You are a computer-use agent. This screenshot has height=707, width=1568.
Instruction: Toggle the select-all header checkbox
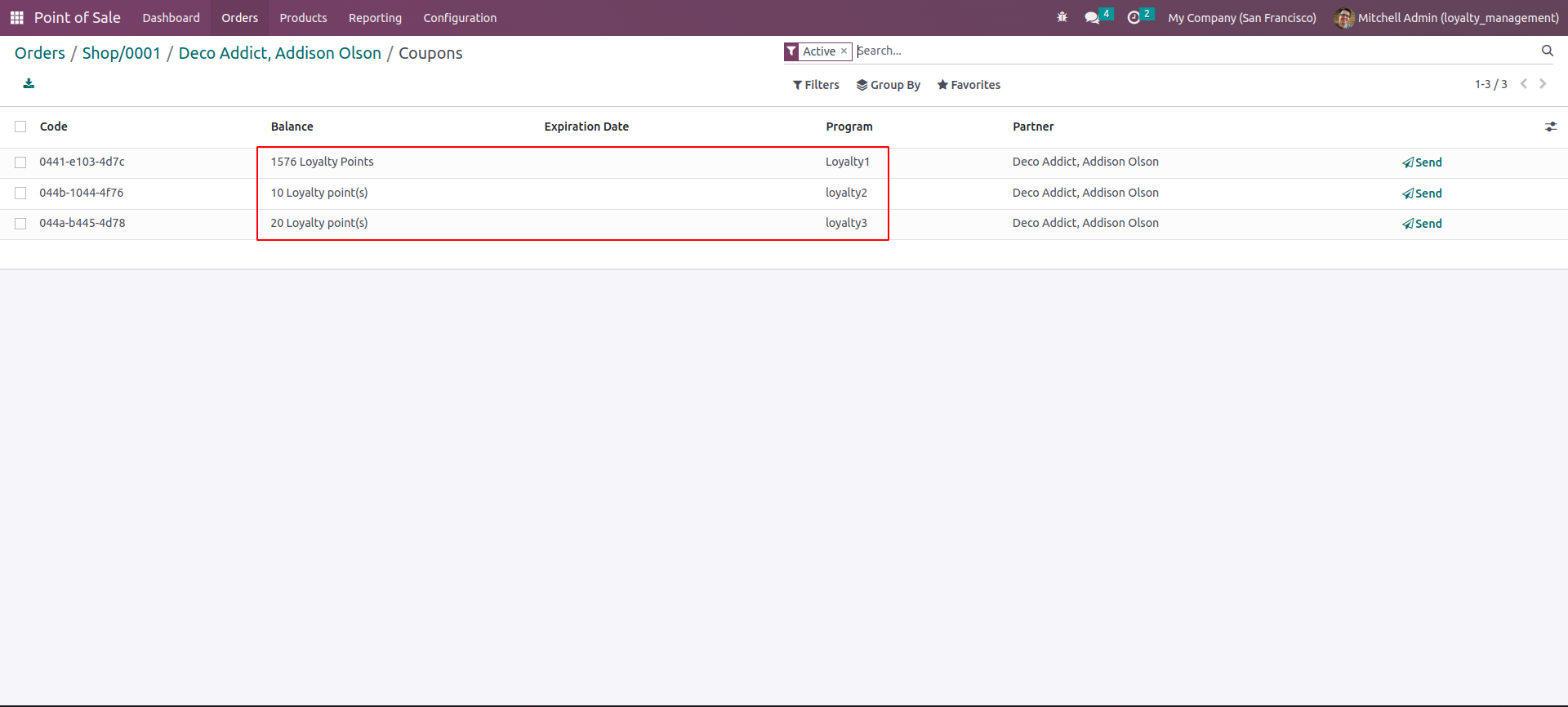click(20, 127)
